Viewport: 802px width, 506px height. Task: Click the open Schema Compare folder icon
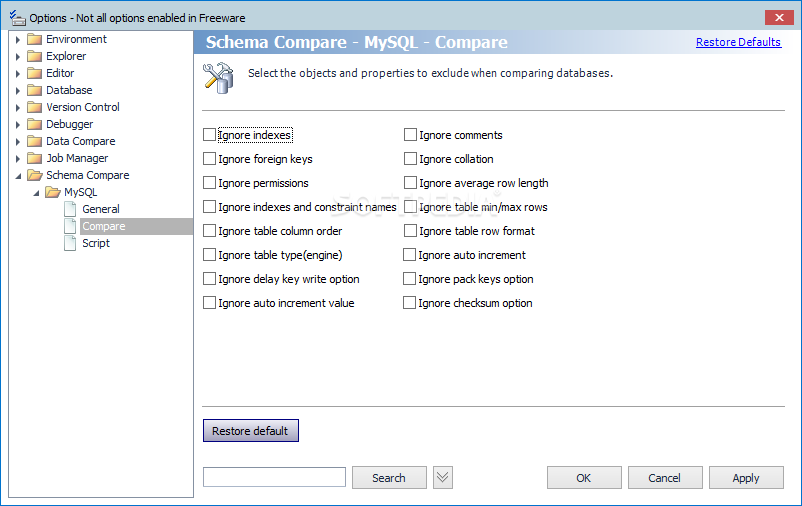pos(35,175)
